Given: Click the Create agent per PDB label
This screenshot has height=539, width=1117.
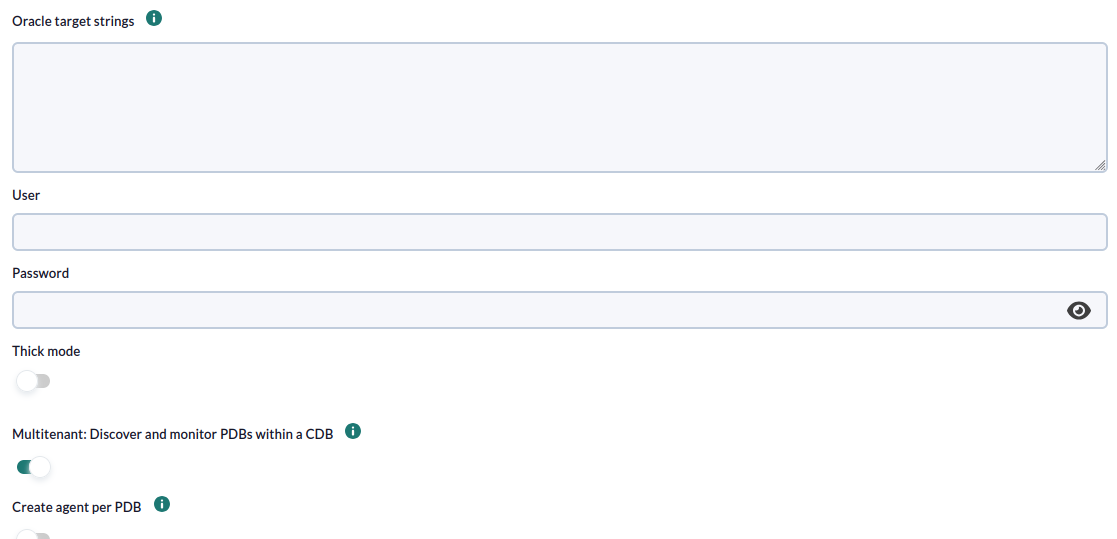Looking at the screenshot, I should pyautogui.click(x=77, y=508).
